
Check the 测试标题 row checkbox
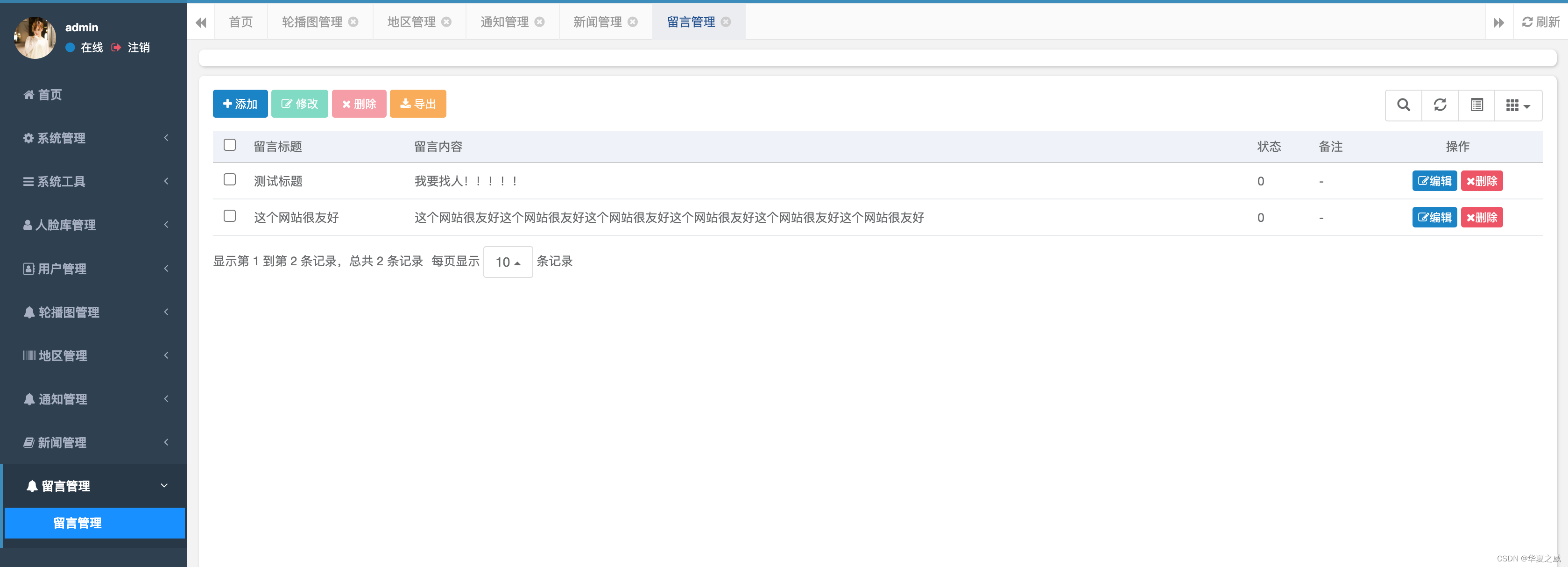click(229, 180)
